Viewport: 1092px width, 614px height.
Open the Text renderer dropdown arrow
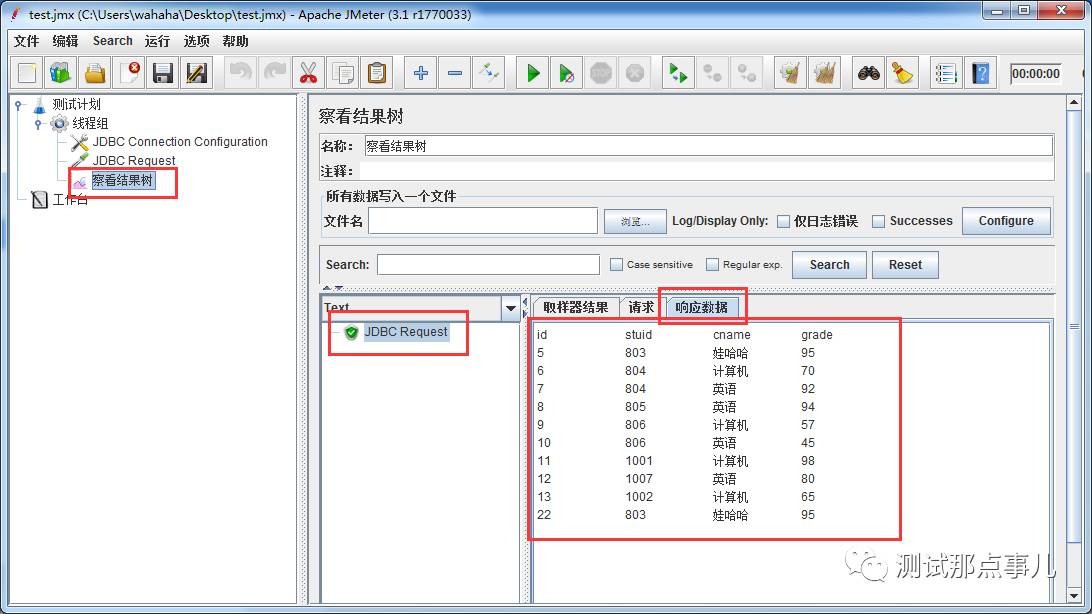pos(510,308)
